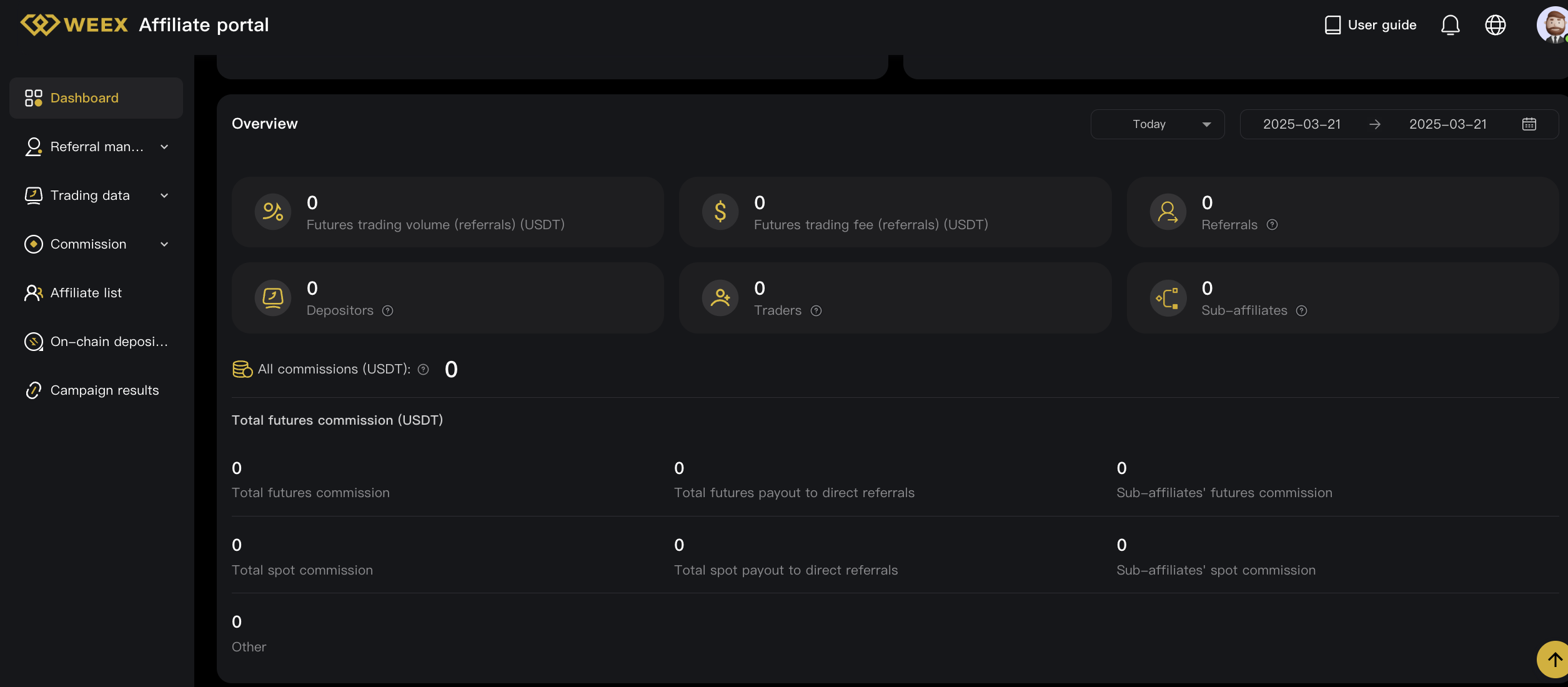Click the scroll-to-top arrow button

(x=1554, y=660)
